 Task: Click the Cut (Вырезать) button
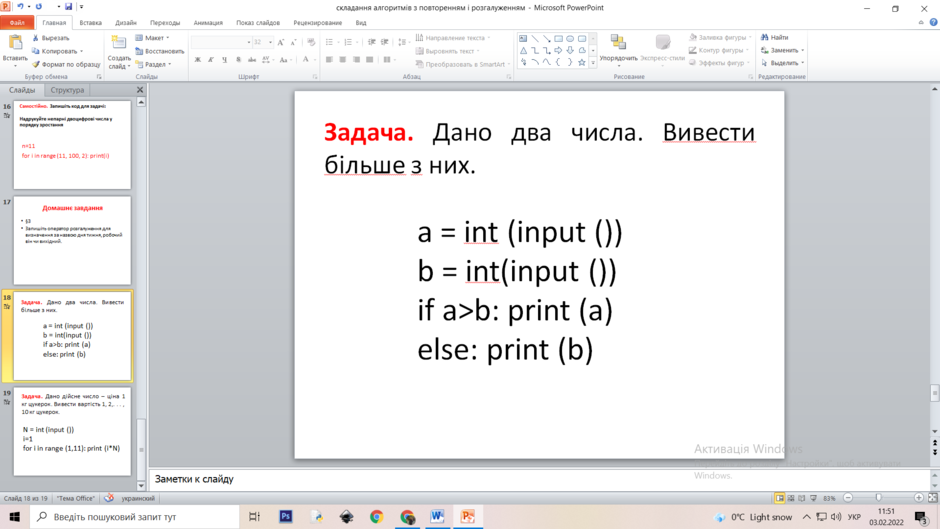point(50,38)
